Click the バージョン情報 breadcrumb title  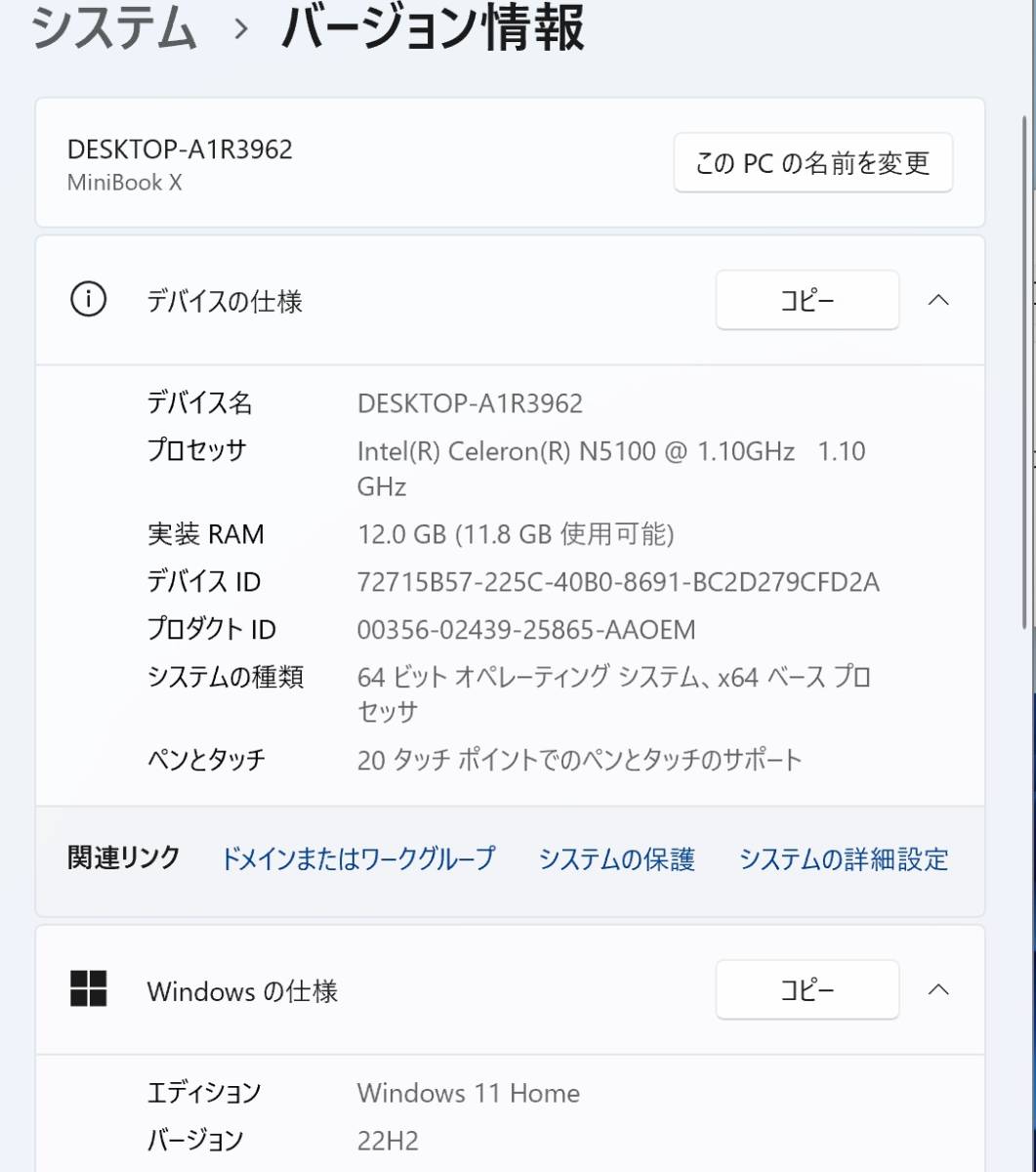(433, 29)
